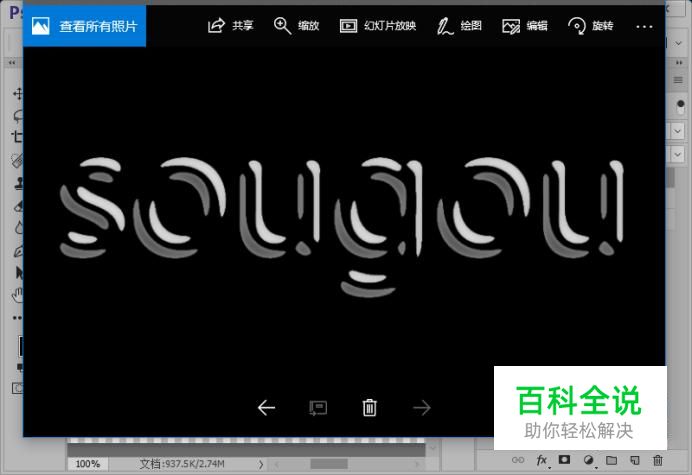
Task: Create adjustment layer half-circle icon
Action: pyautogui.click(x=588, y=460)
